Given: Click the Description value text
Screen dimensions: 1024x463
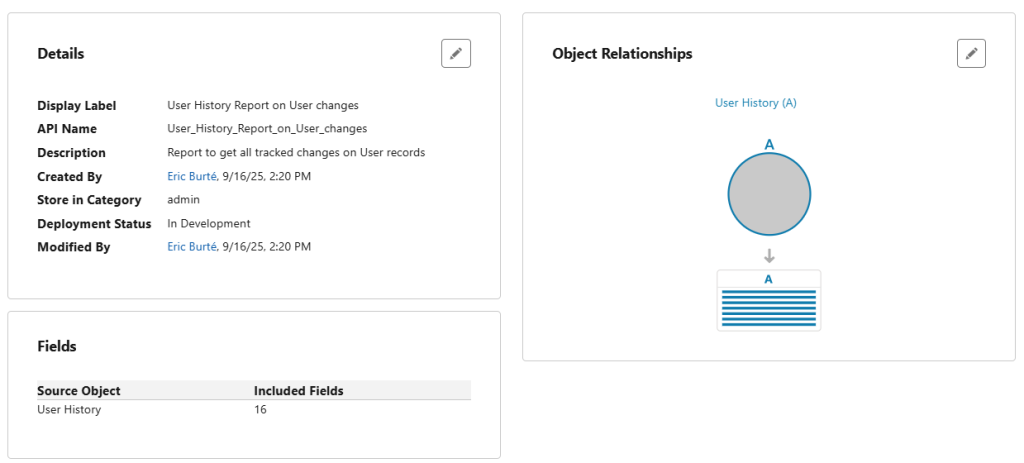Looking at the screenshot, I should [296, 152].
